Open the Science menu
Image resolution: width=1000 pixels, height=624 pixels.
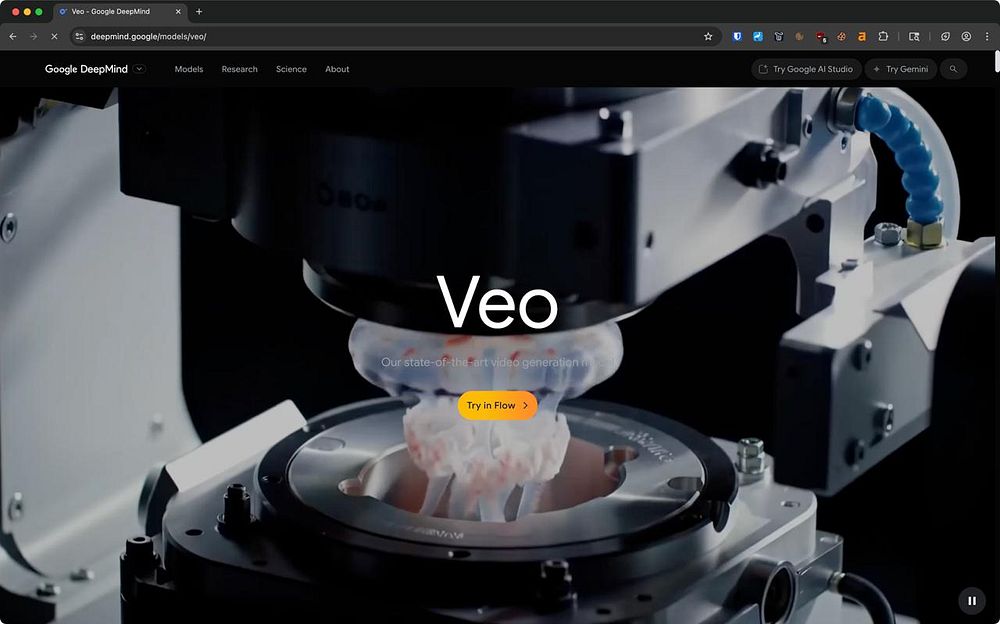(291, 69)
